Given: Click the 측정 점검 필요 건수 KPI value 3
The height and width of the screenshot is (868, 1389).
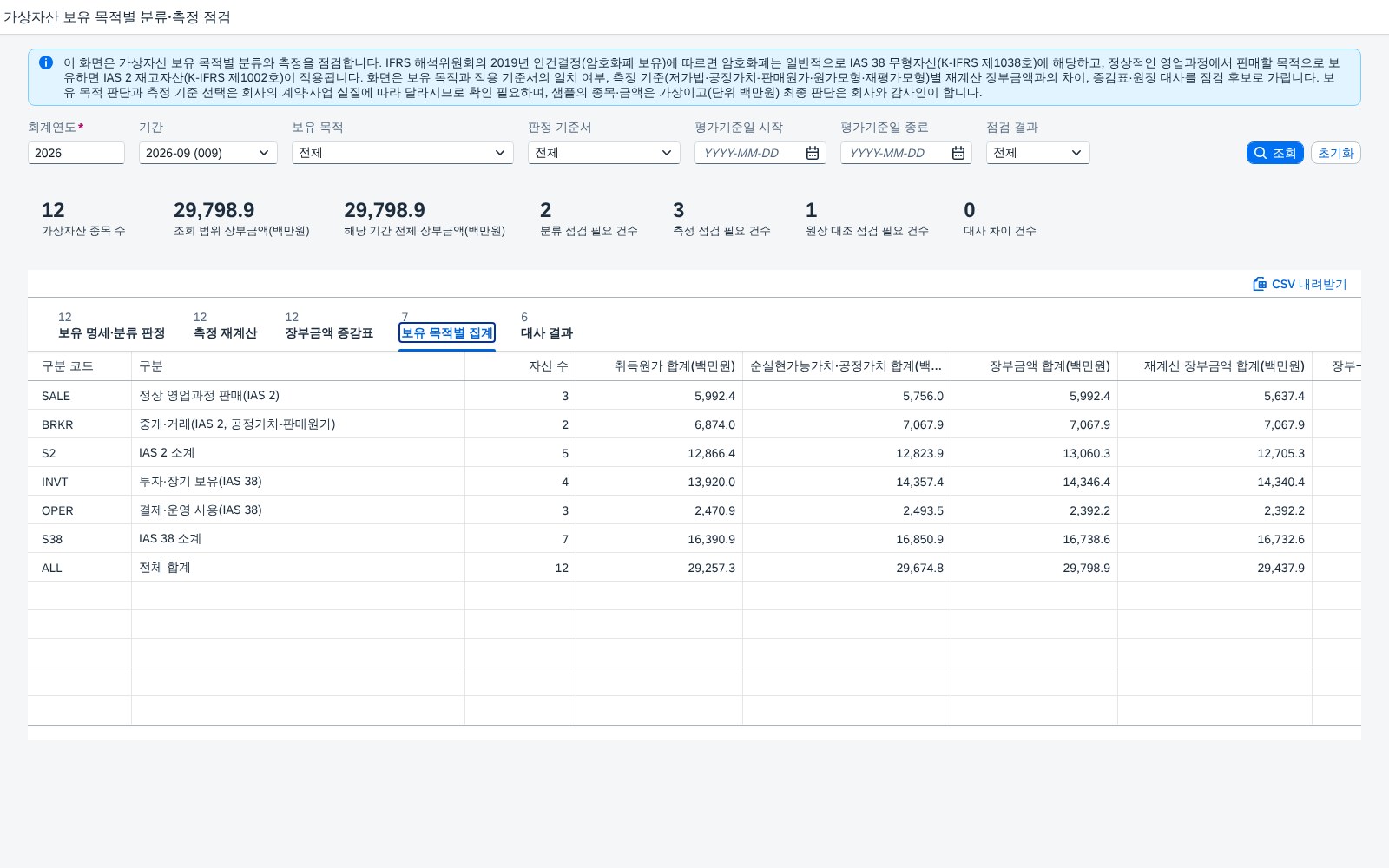Looking at the screenshot, I should (x=679, y=210).
